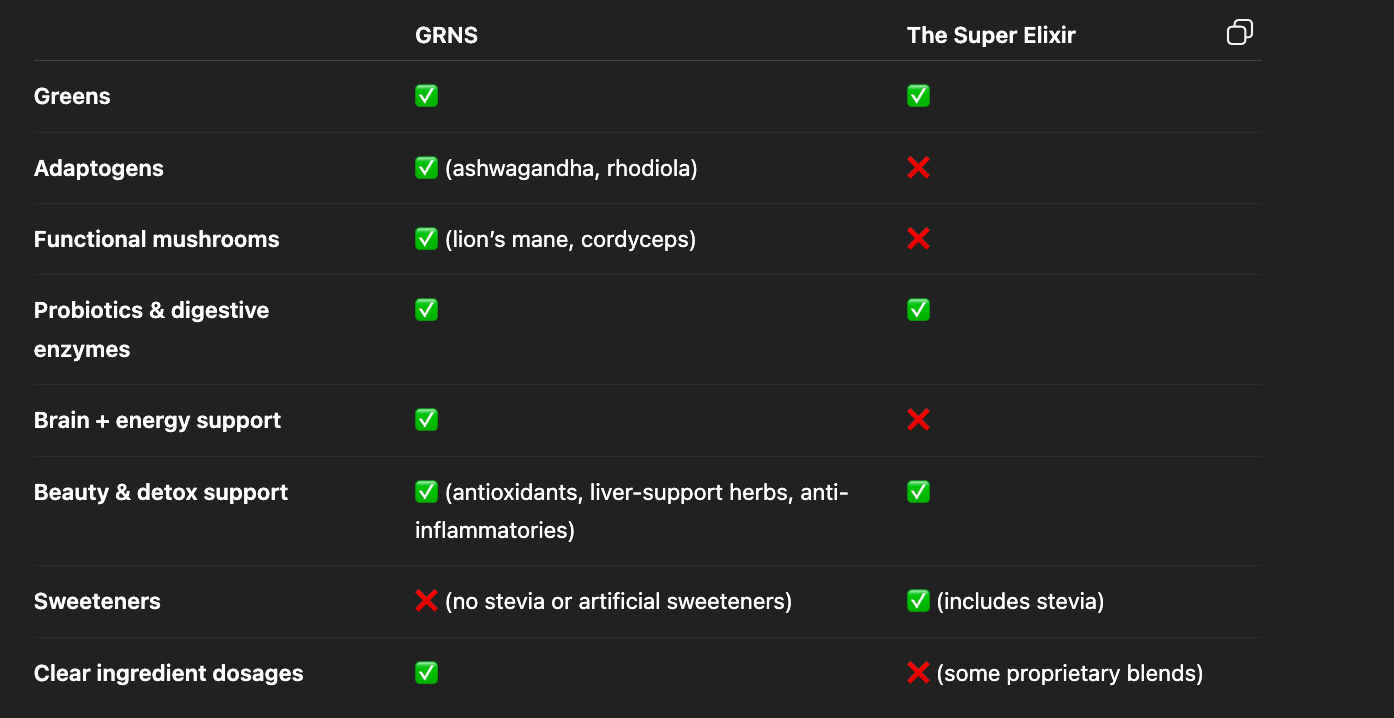Toggle the checkmark for Beauty & detox support
1394x718 pixels.
[426, 491]
